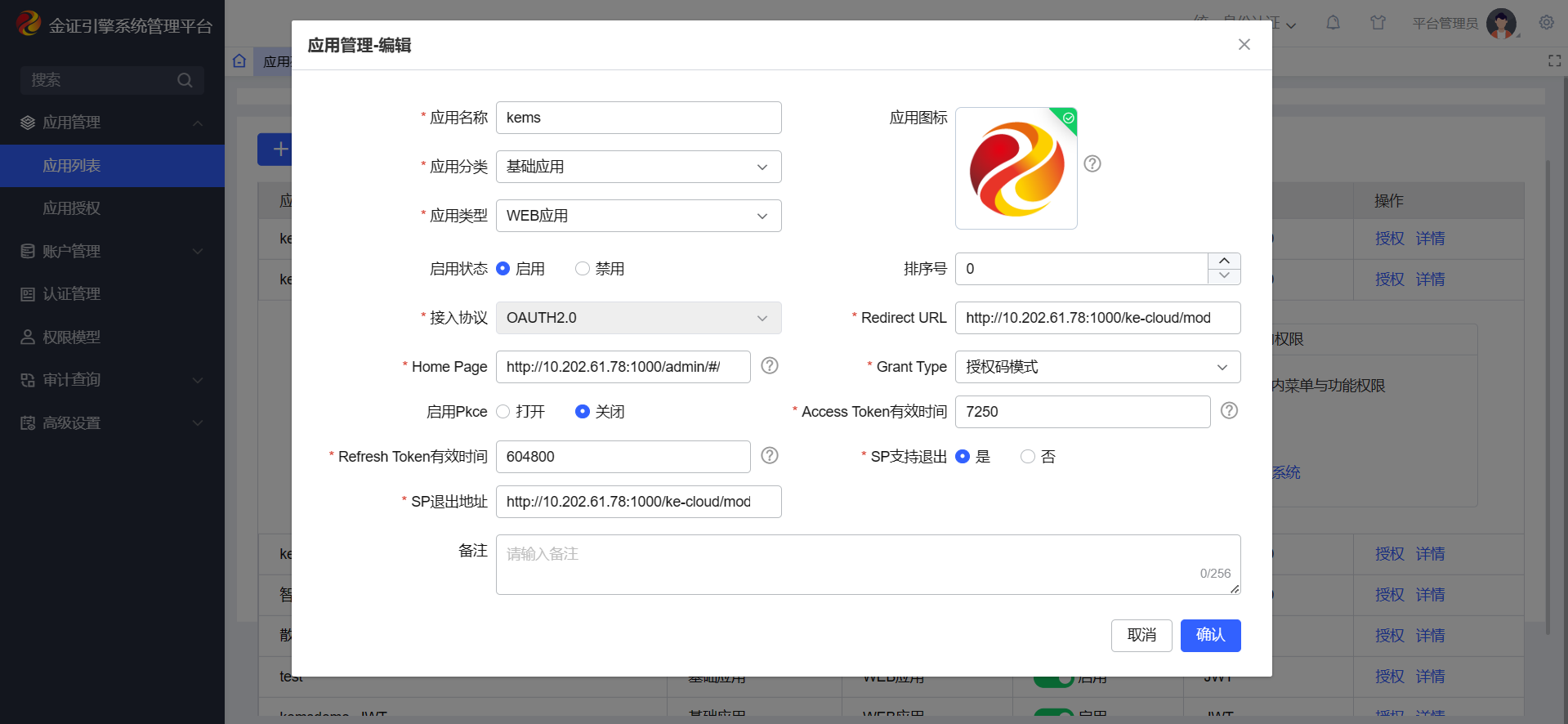Increase 排序号 with up arrow
Image resolution: width=1568 pixels, height=724 pixels.
[x=1224, y=261]
